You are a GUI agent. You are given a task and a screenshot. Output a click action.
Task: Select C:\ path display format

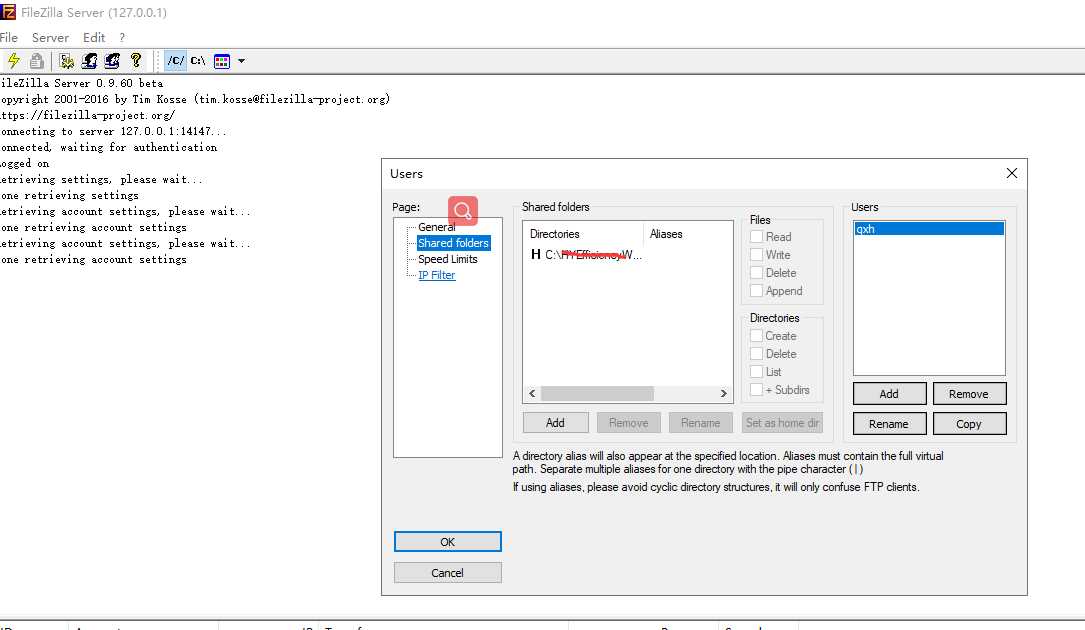click(x=198, y=61)
